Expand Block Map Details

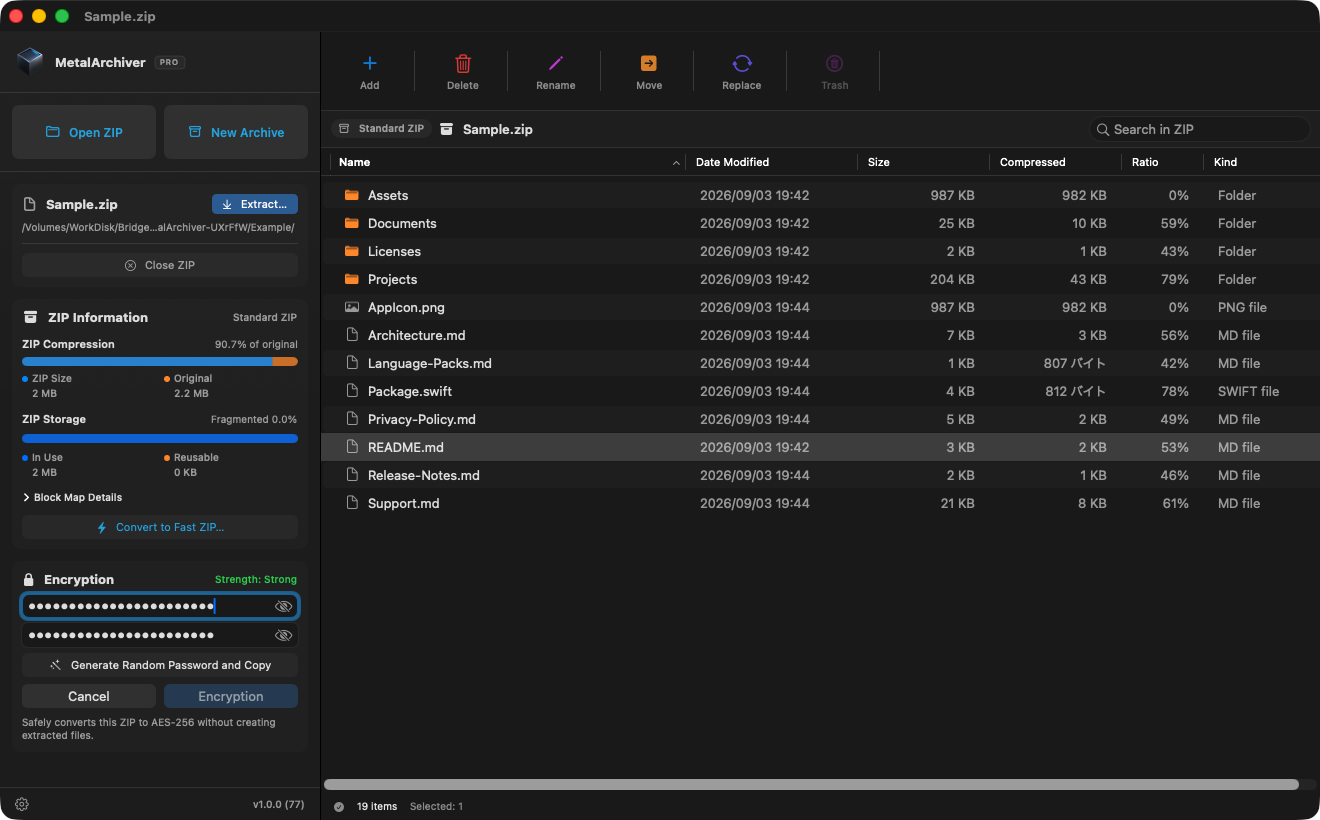[x=72, y=497]
